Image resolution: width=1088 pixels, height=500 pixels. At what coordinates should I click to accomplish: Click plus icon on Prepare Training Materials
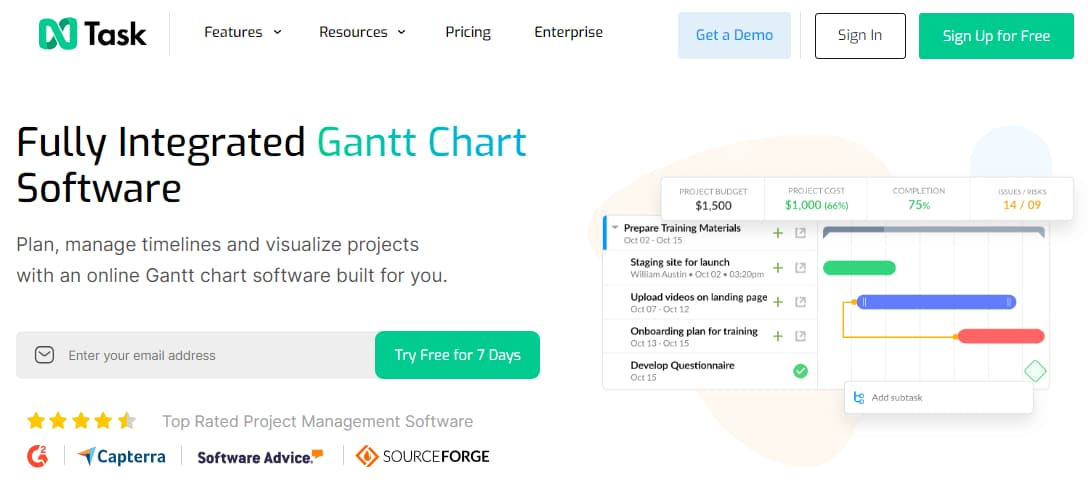(x=778, y=233)
